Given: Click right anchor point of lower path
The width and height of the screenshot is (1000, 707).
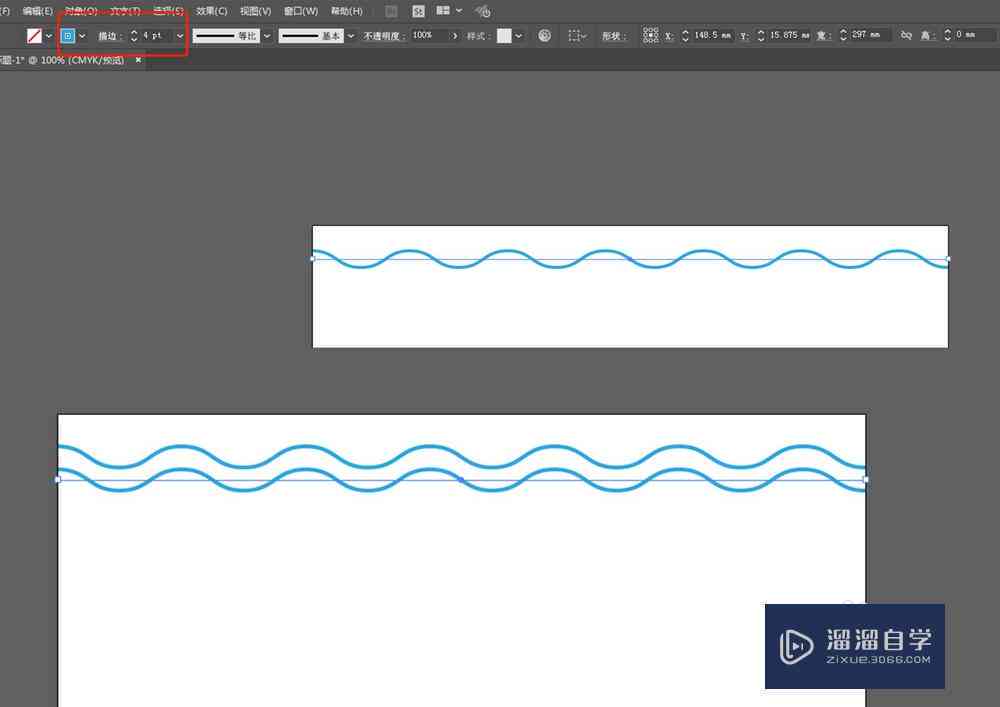Looking at the screenshot, I should (865, 479).
